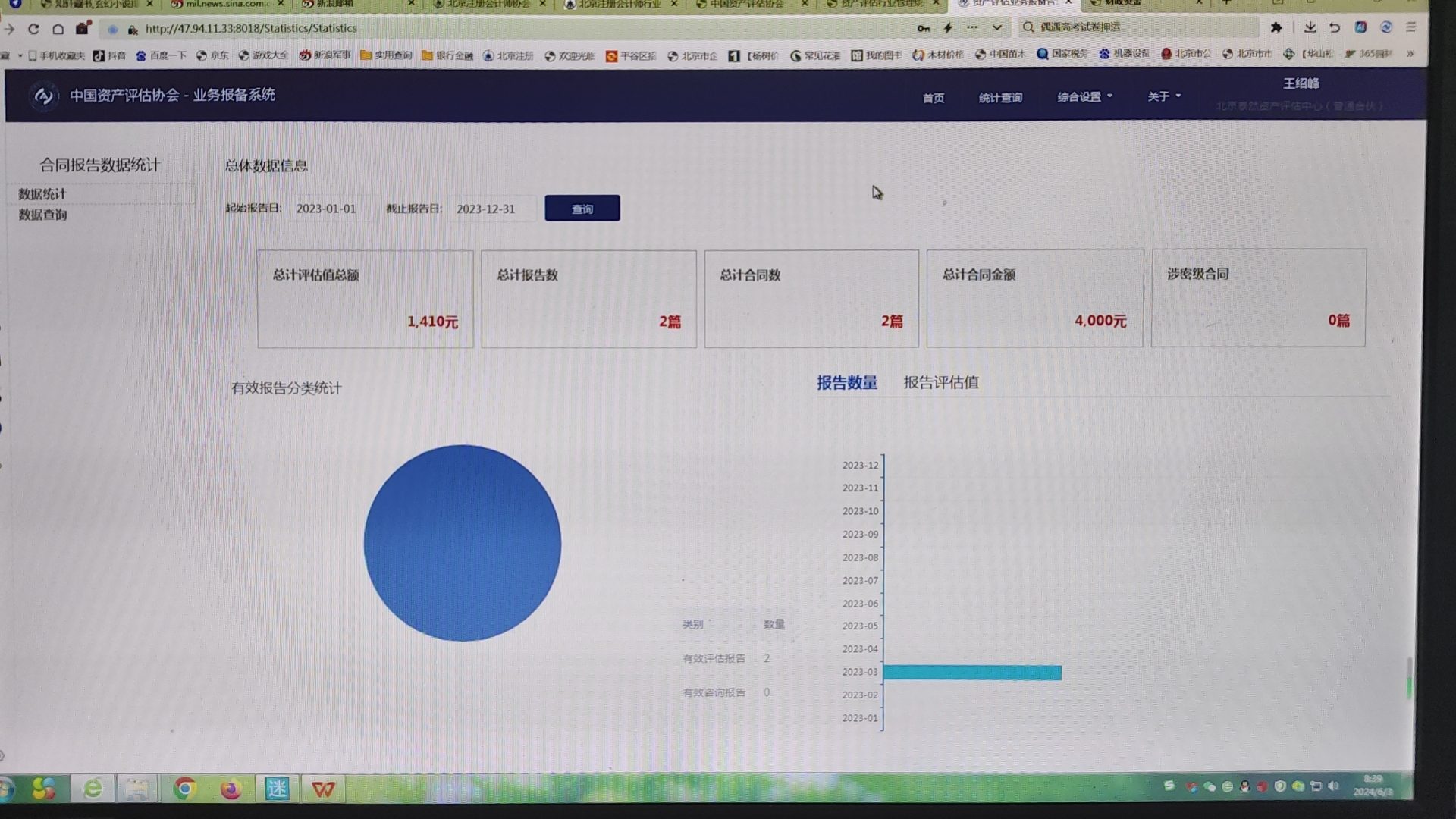Expand the 综合设置 dropdown menu
This screenshot has height=819, width=1456.
1084,97
